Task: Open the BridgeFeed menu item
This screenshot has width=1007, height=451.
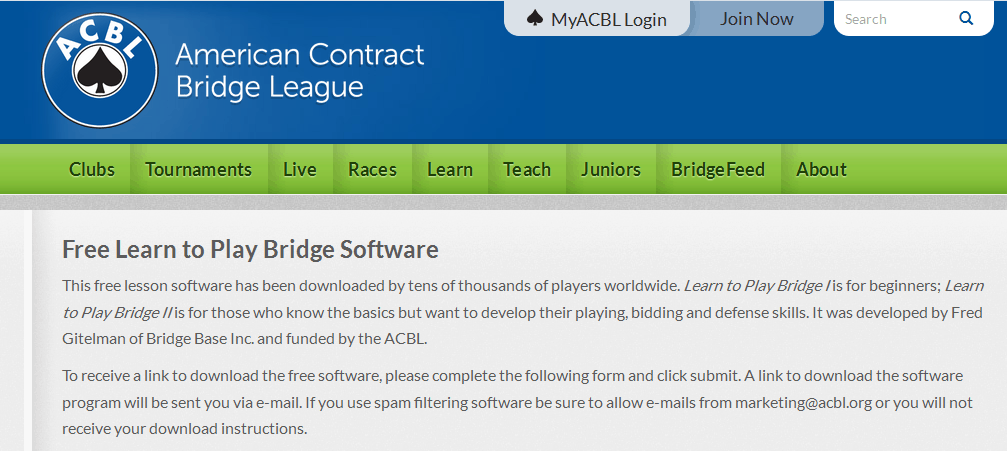Action: 718,169
